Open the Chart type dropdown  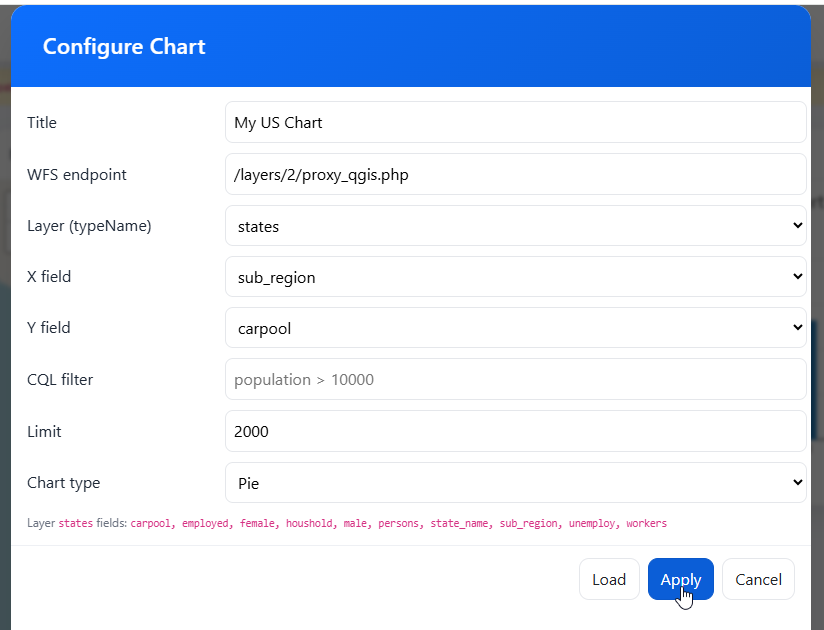pyautogui.click(x=516, y=483)
